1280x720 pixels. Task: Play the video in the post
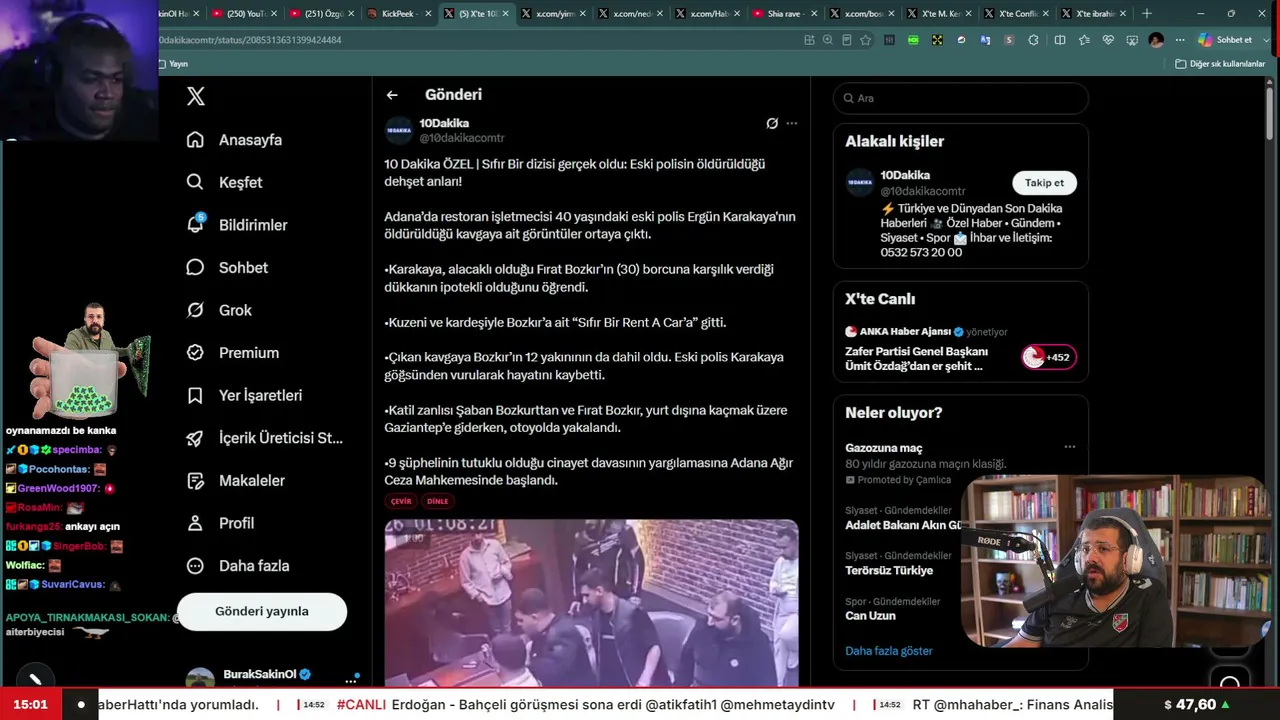coord(591,603)
